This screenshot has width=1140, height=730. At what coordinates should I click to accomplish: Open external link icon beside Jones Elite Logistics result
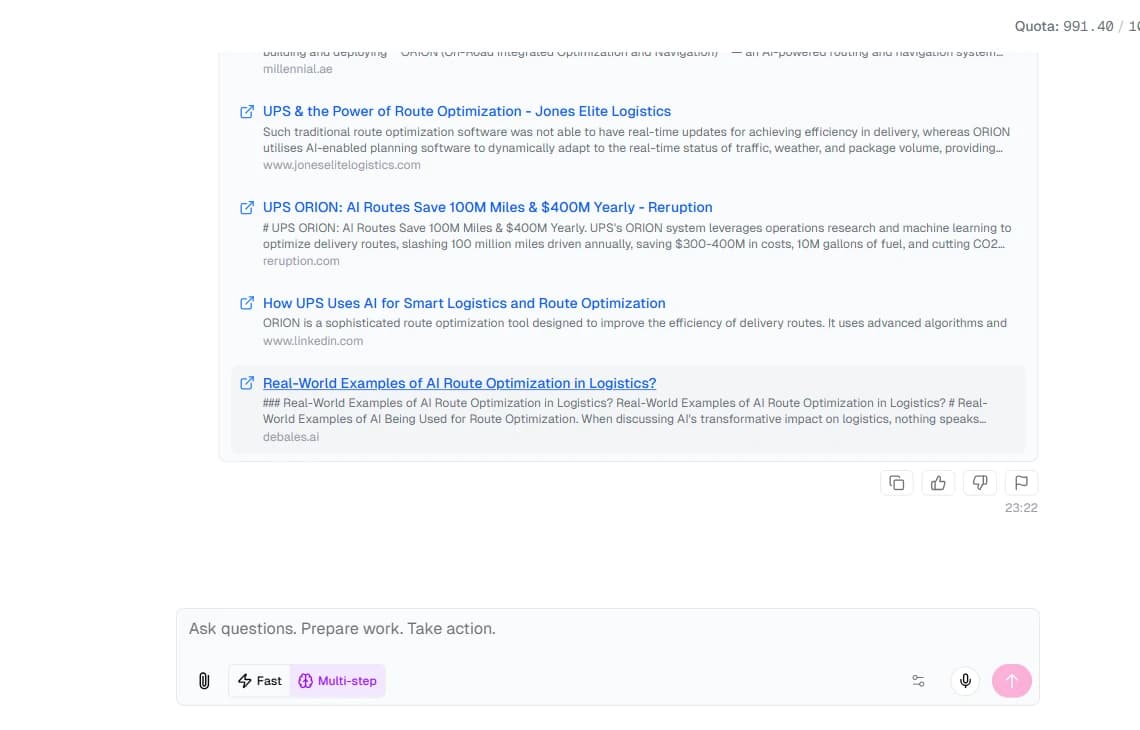247,111
